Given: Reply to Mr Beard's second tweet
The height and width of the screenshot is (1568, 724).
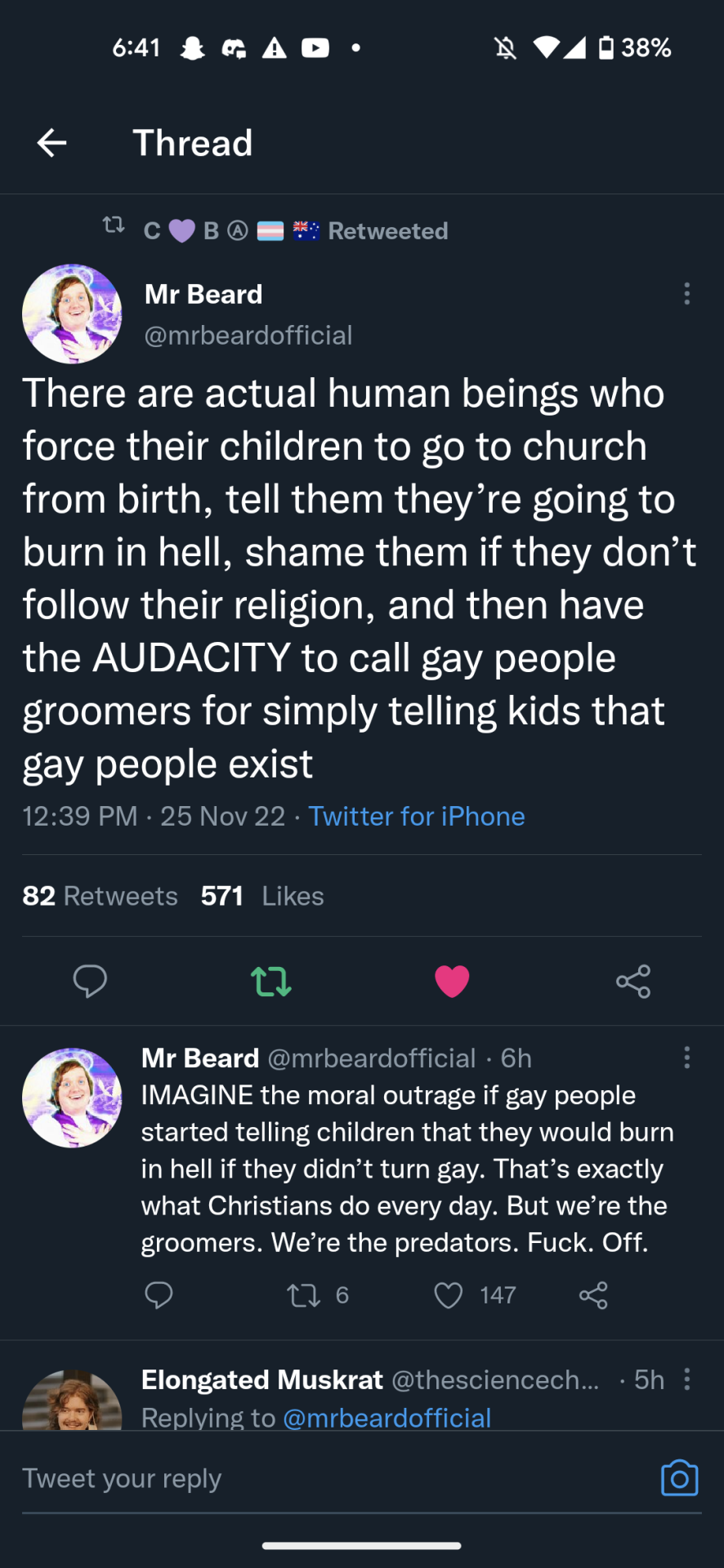Looking at the screenshot, I should tap(159, 1294).
